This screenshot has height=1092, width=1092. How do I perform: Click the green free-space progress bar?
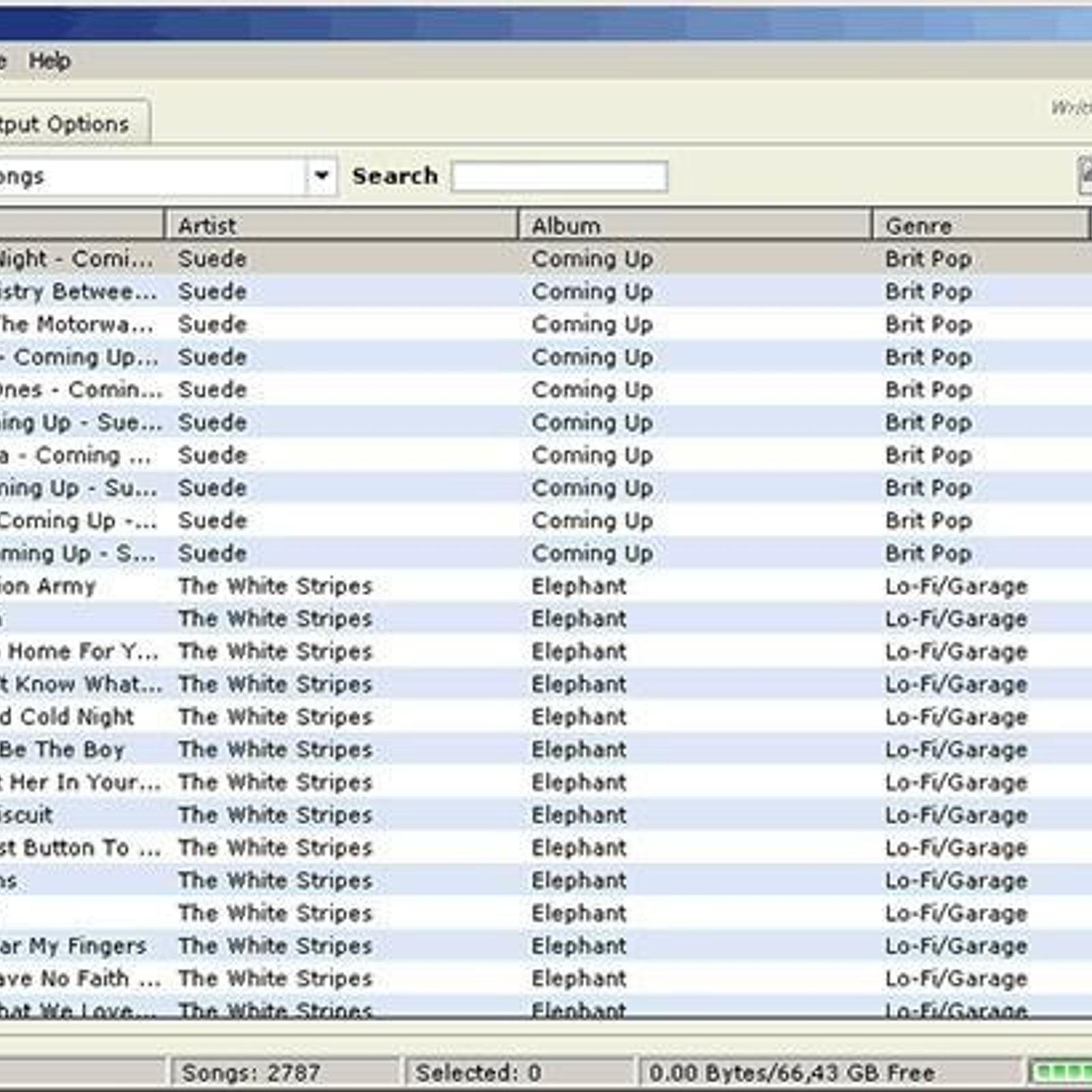(x=1061, y=1072)
